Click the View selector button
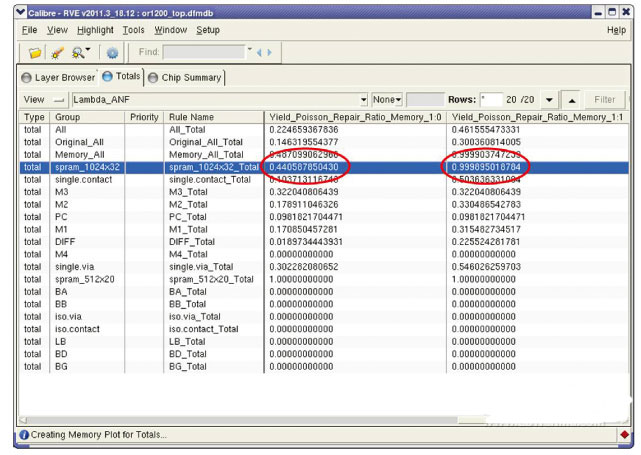 (44, 100)
